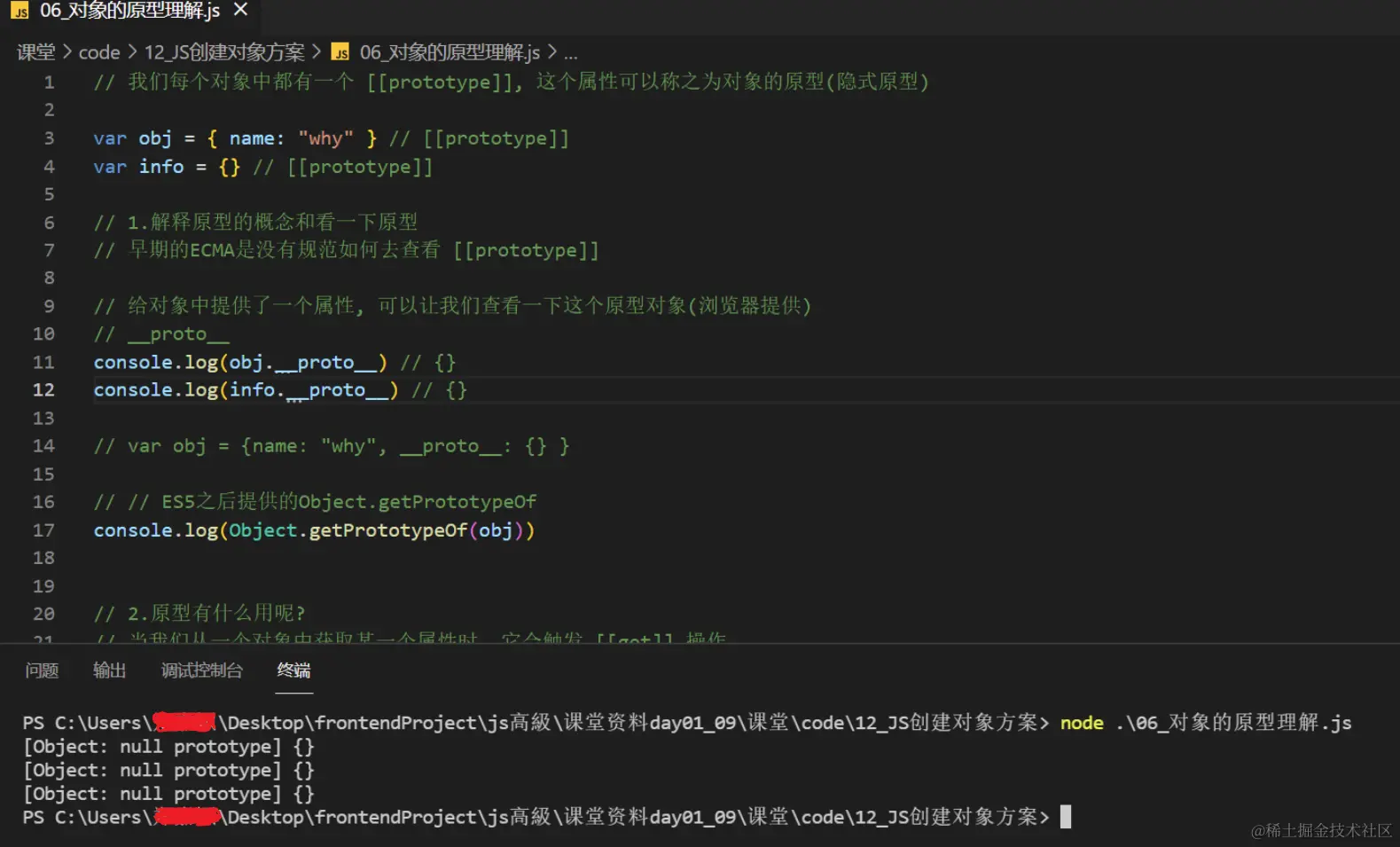The image size is (1400, 847).
Task: Click the terminal cursor at the last prompt
Action: click(x=1066, y=816)
